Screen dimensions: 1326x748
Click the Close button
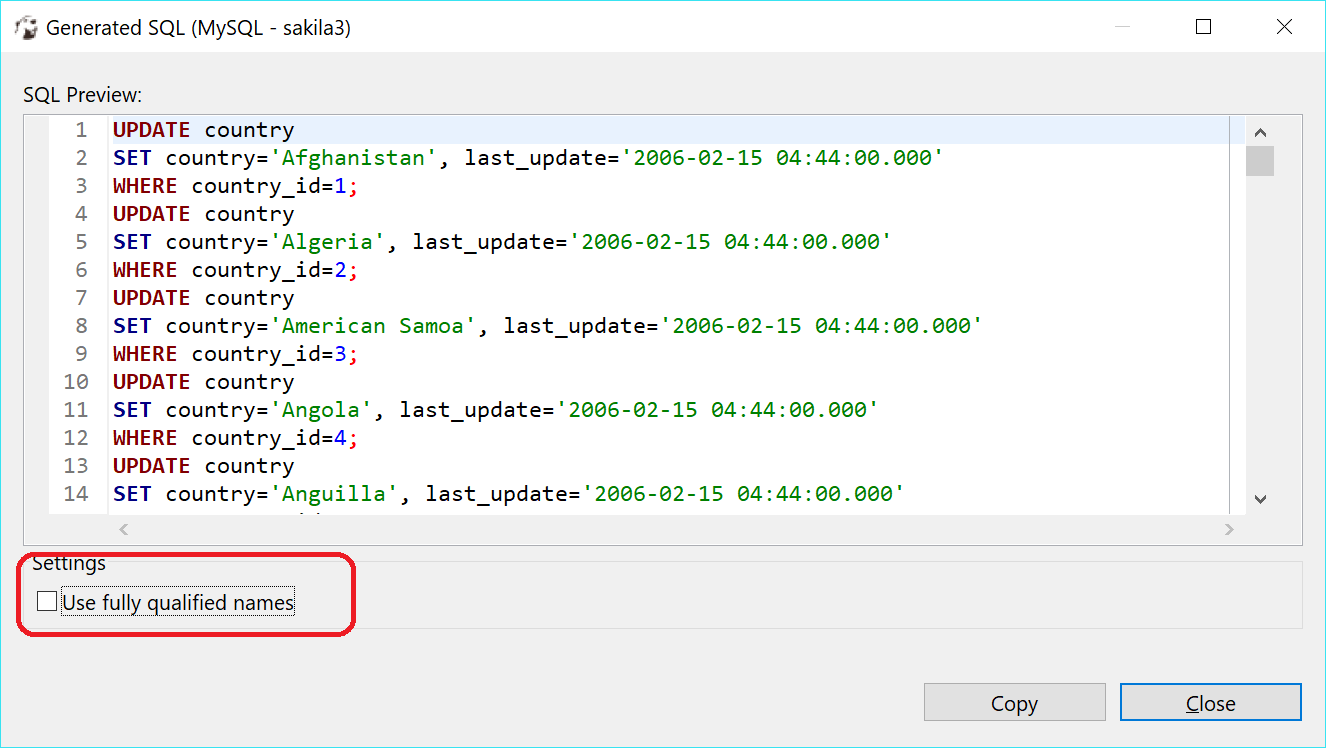click(1210, 702)
